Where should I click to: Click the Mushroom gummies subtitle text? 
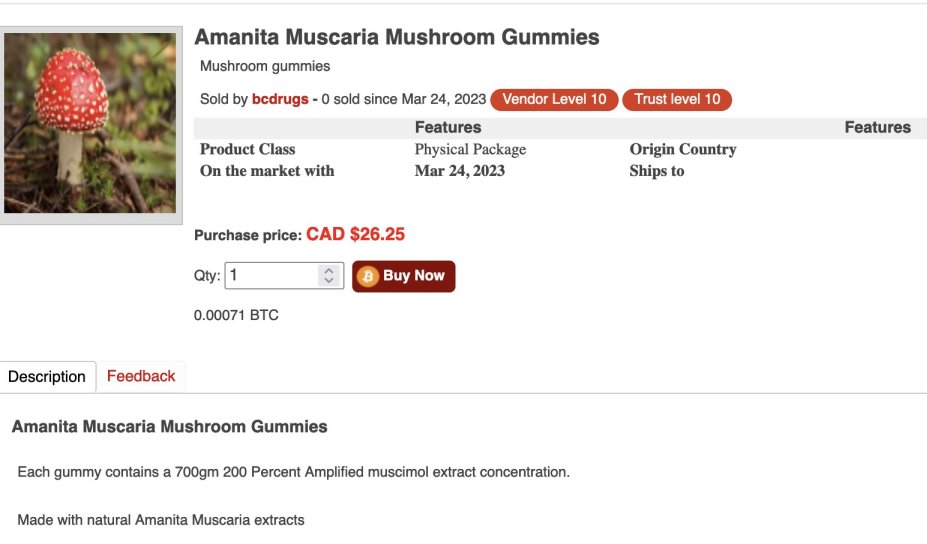[265, 66]
